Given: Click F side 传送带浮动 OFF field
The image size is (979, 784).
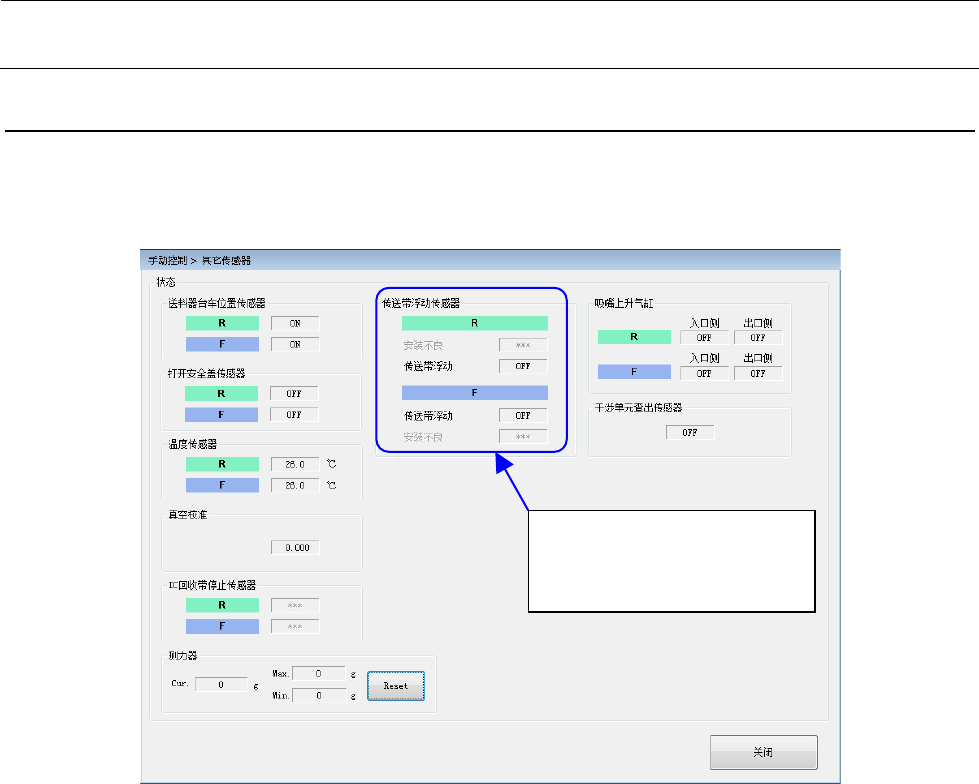Looking at the screenshot, I should point(523,415).
